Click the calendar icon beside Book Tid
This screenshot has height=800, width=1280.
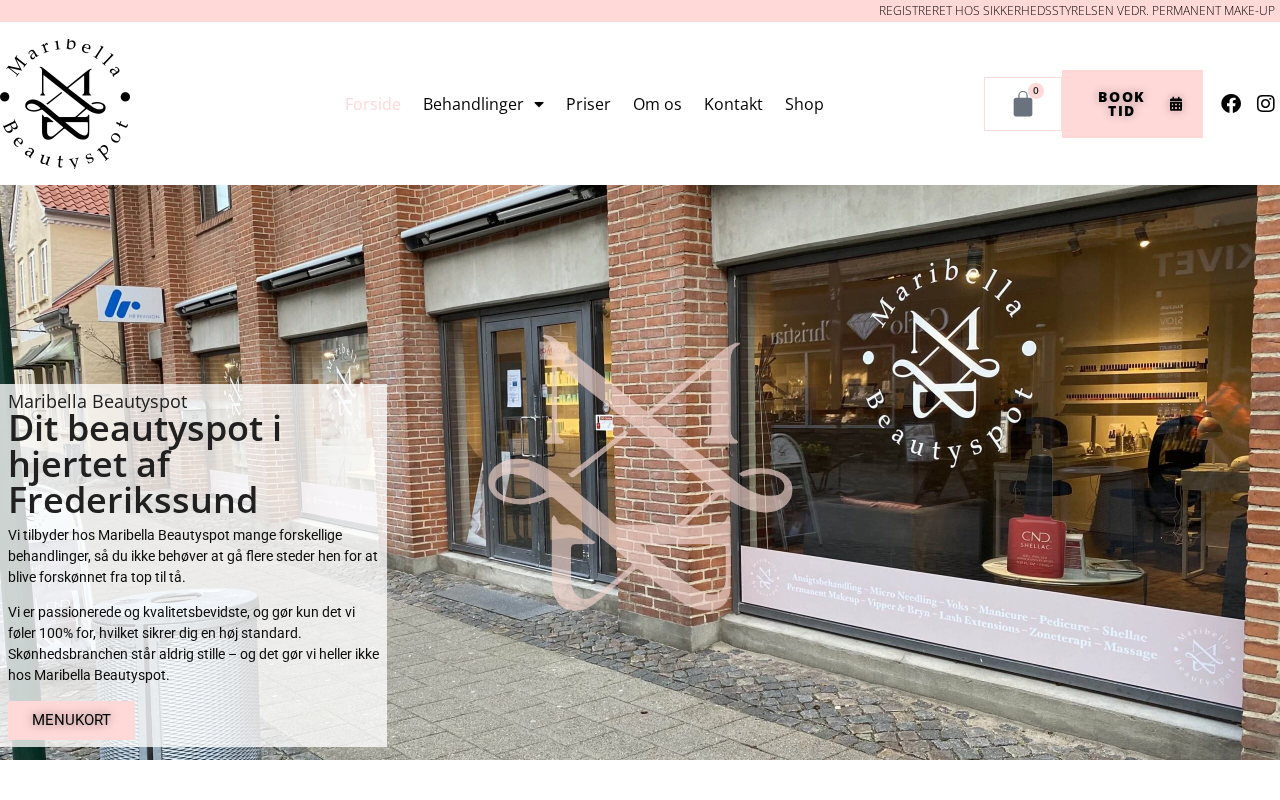[x=1176, y=104]
